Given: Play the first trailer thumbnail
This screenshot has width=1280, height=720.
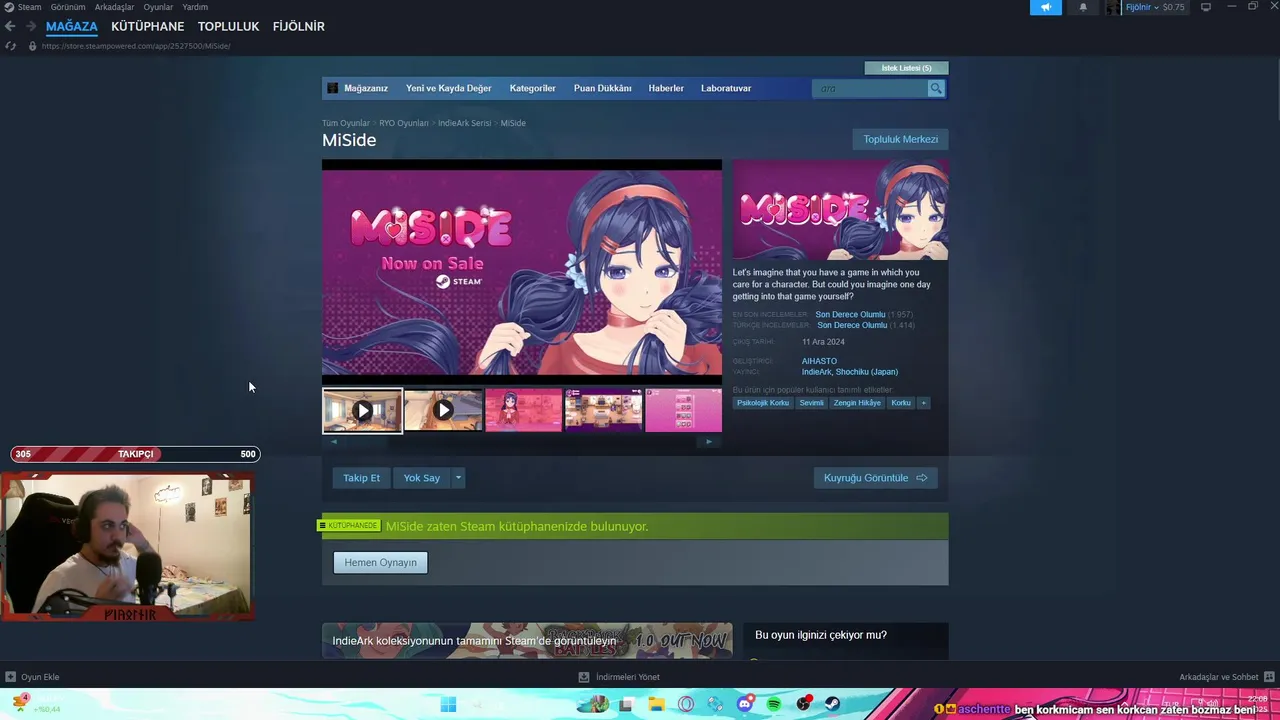Looking at the screenshot, I should [x=362, y=410].
